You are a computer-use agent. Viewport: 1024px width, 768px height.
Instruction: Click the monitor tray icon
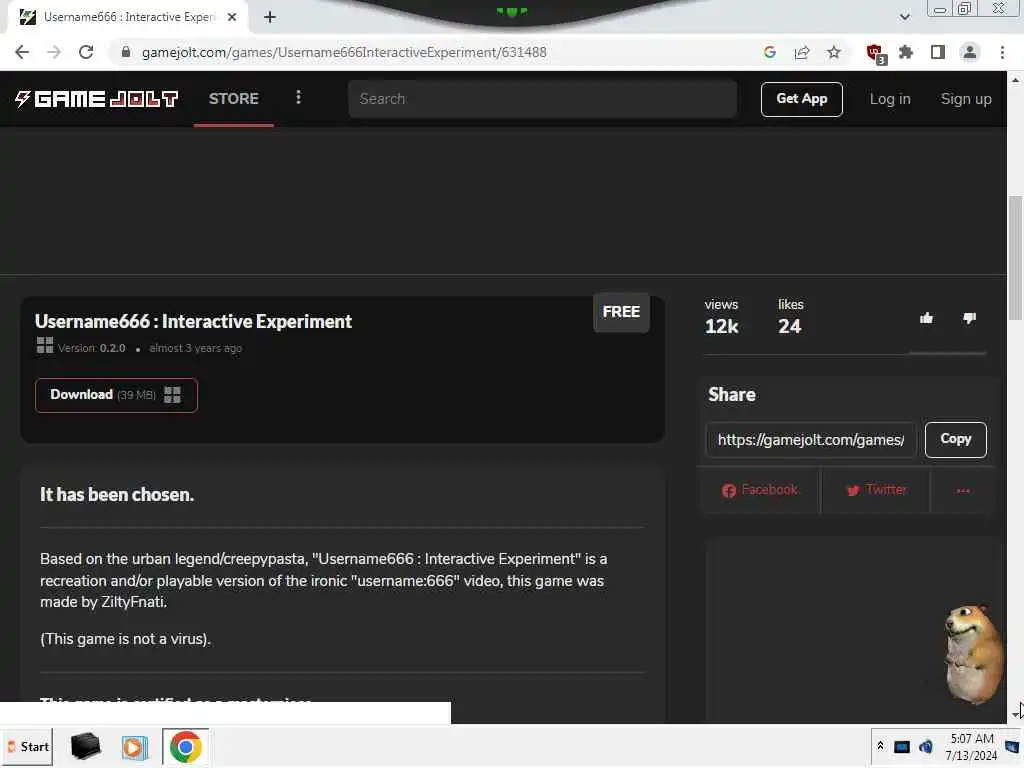[x=901, y=747]
